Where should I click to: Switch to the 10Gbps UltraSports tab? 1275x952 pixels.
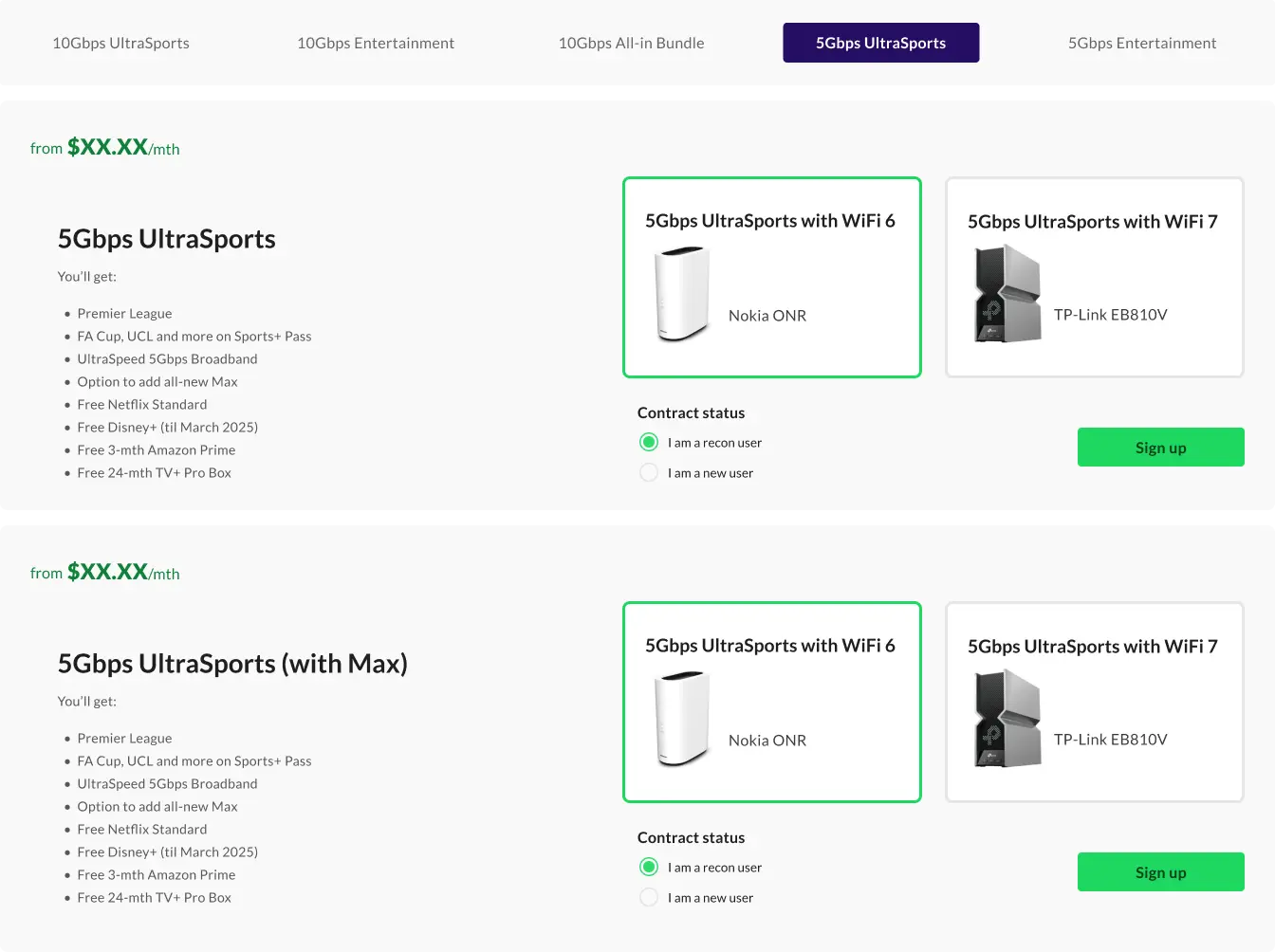[120, 43]
